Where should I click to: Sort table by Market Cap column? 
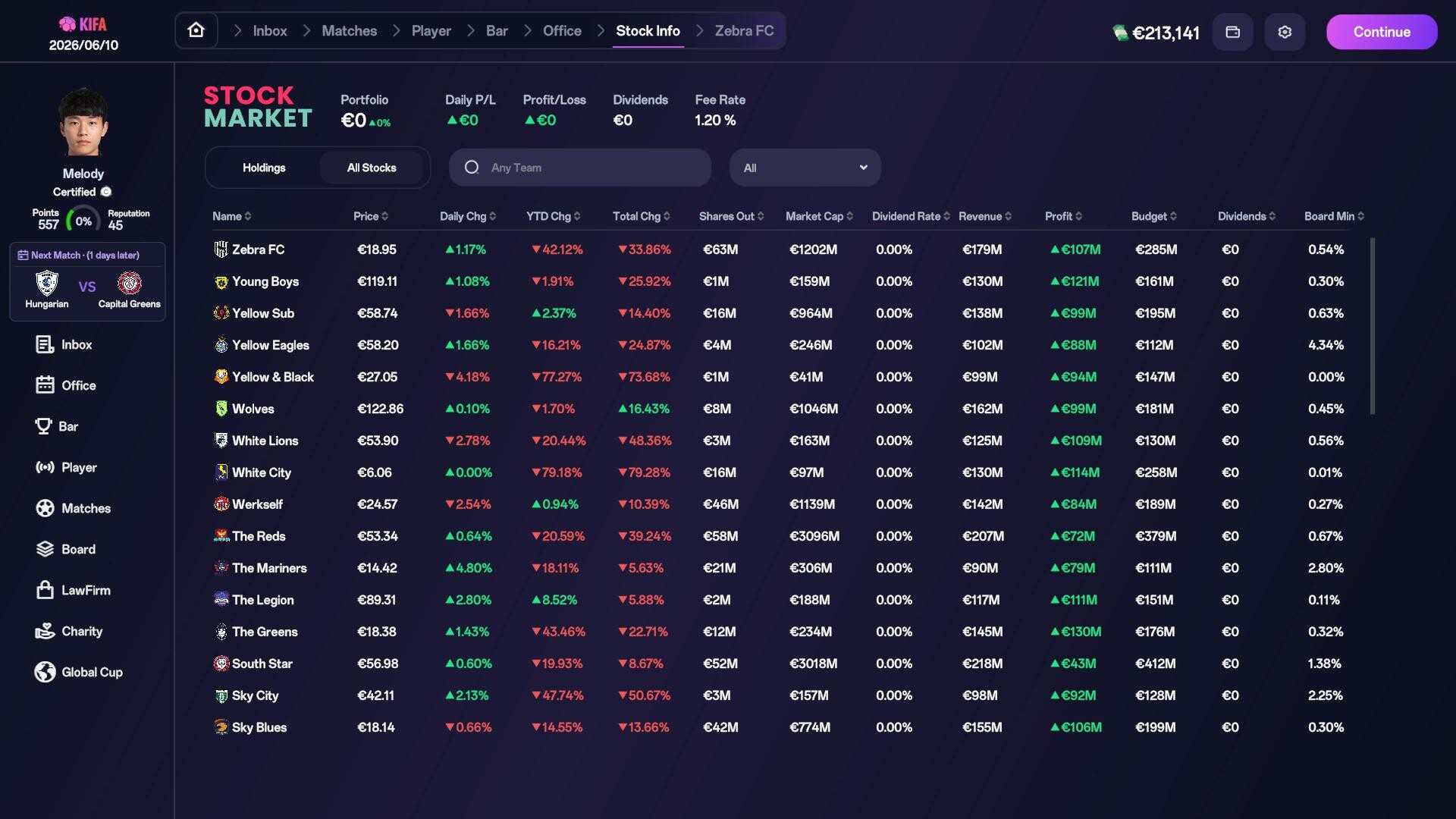click(x=819, y=216)
